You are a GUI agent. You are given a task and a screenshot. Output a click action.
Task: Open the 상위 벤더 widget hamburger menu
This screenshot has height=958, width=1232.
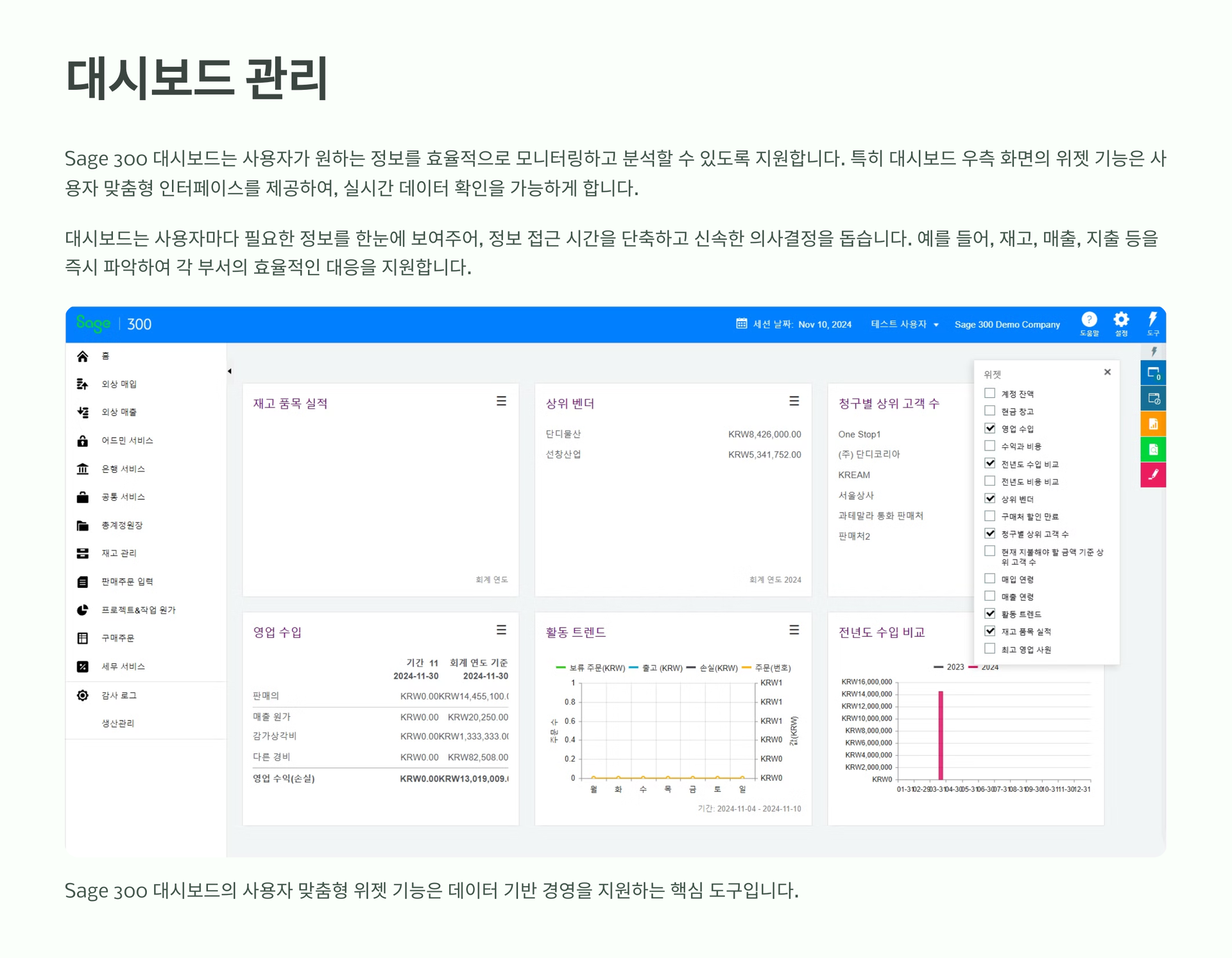(x=794, y=401)
